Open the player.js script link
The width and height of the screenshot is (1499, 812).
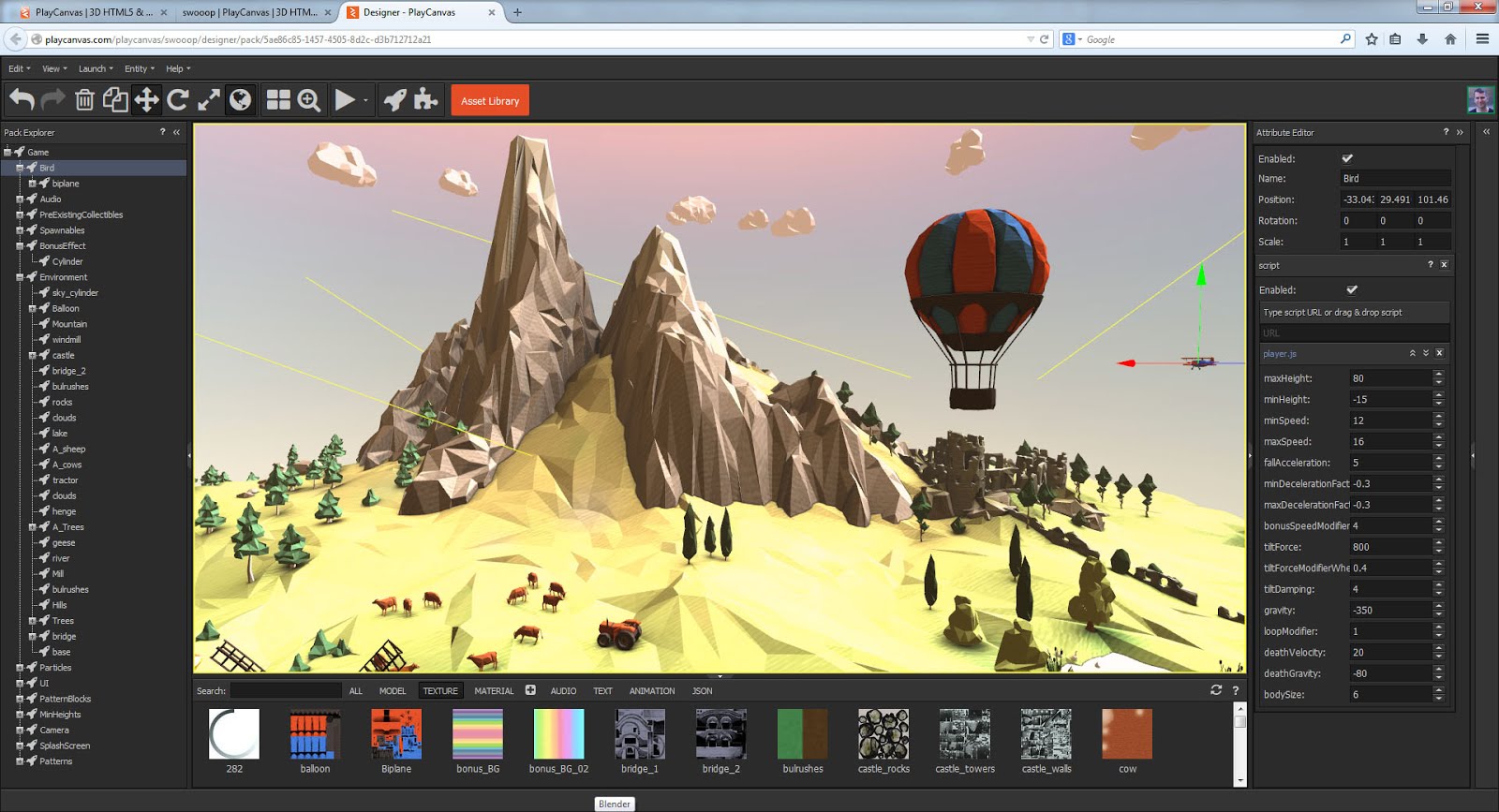(x=1280, y=354)
